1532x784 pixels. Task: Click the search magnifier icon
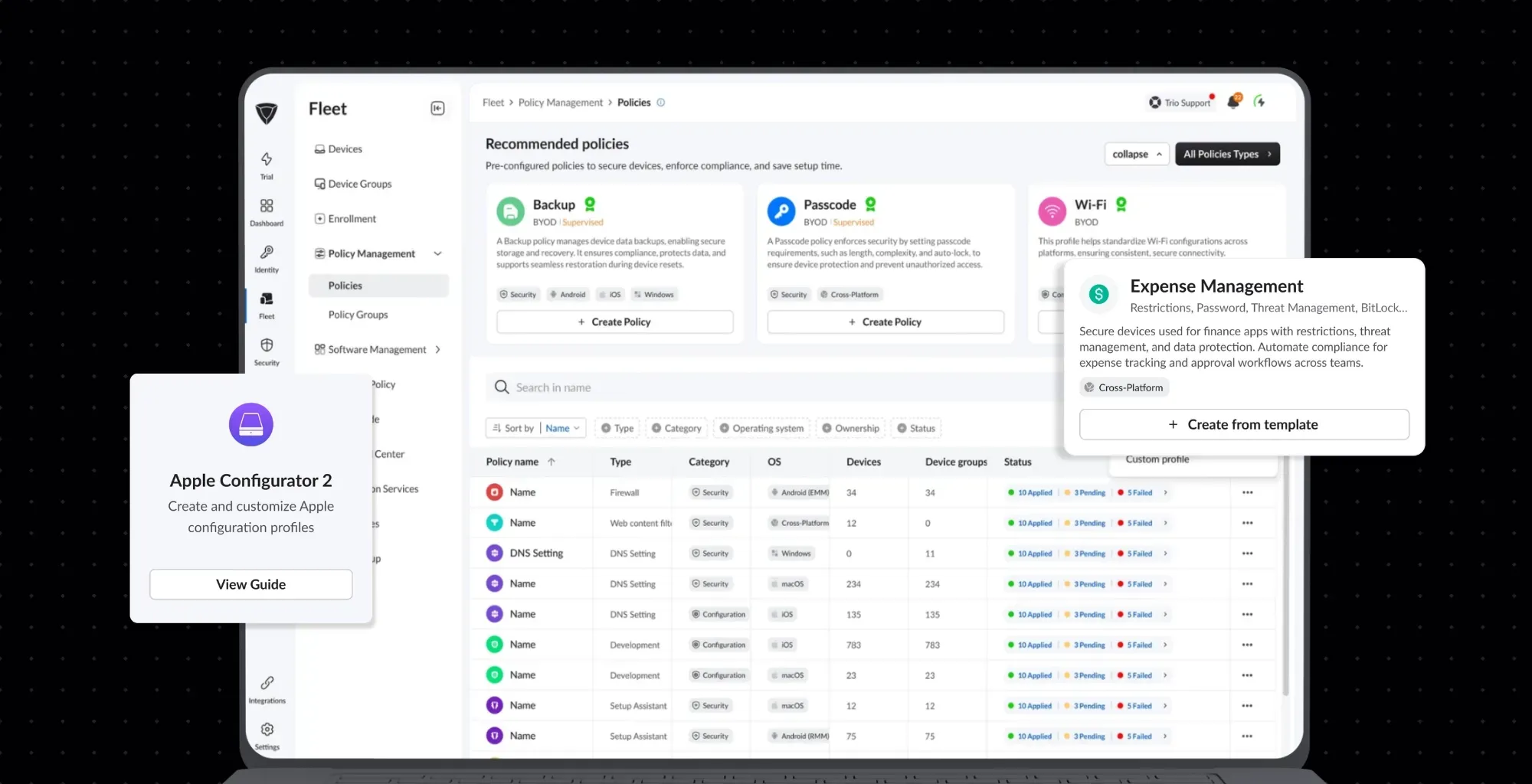click(x=502, y=387)
